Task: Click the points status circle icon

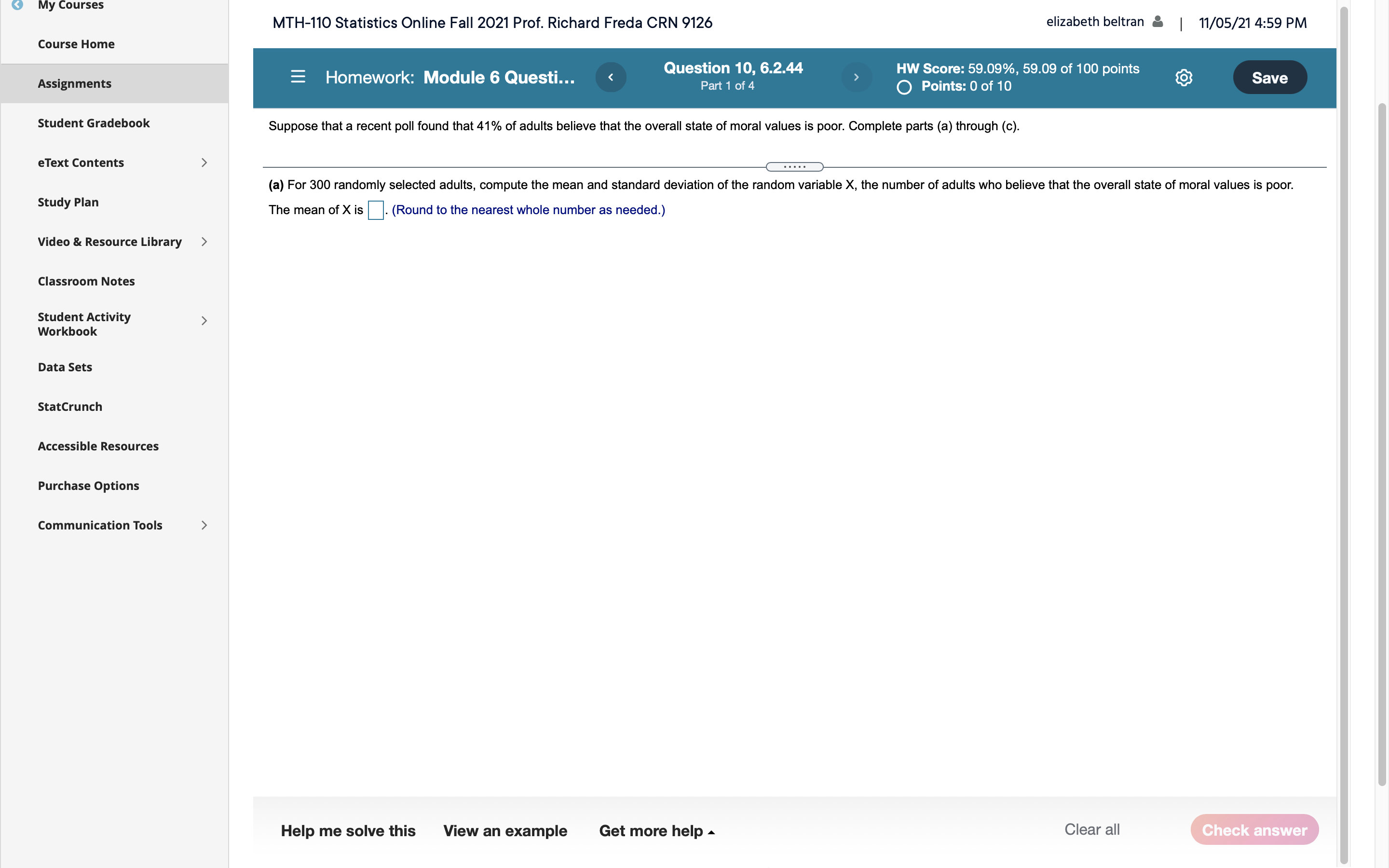Action: click(x=904, y=87)
